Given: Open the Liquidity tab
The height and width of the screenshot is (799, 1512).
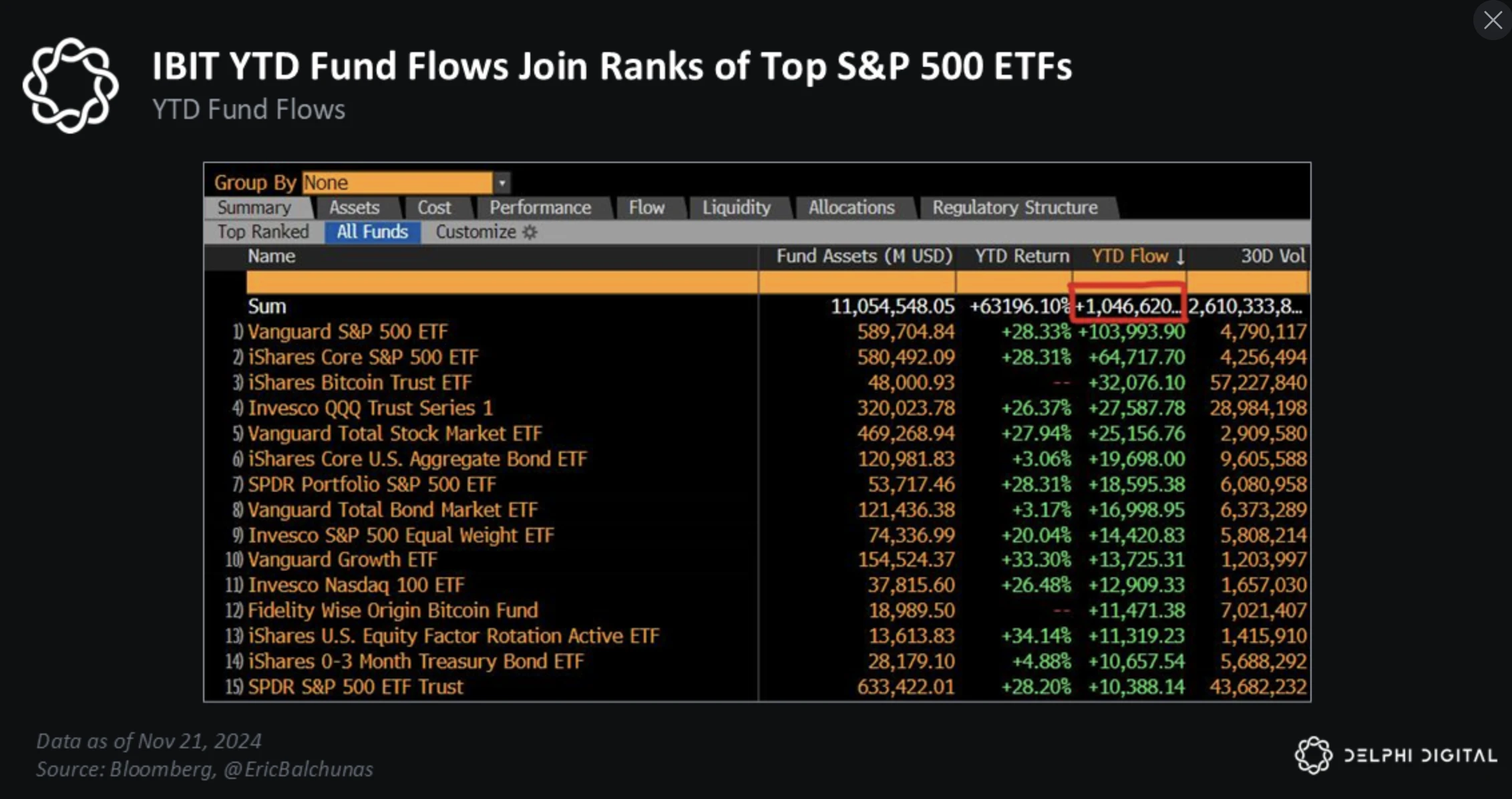Looking at the screenshot, I should pos(736,208).
